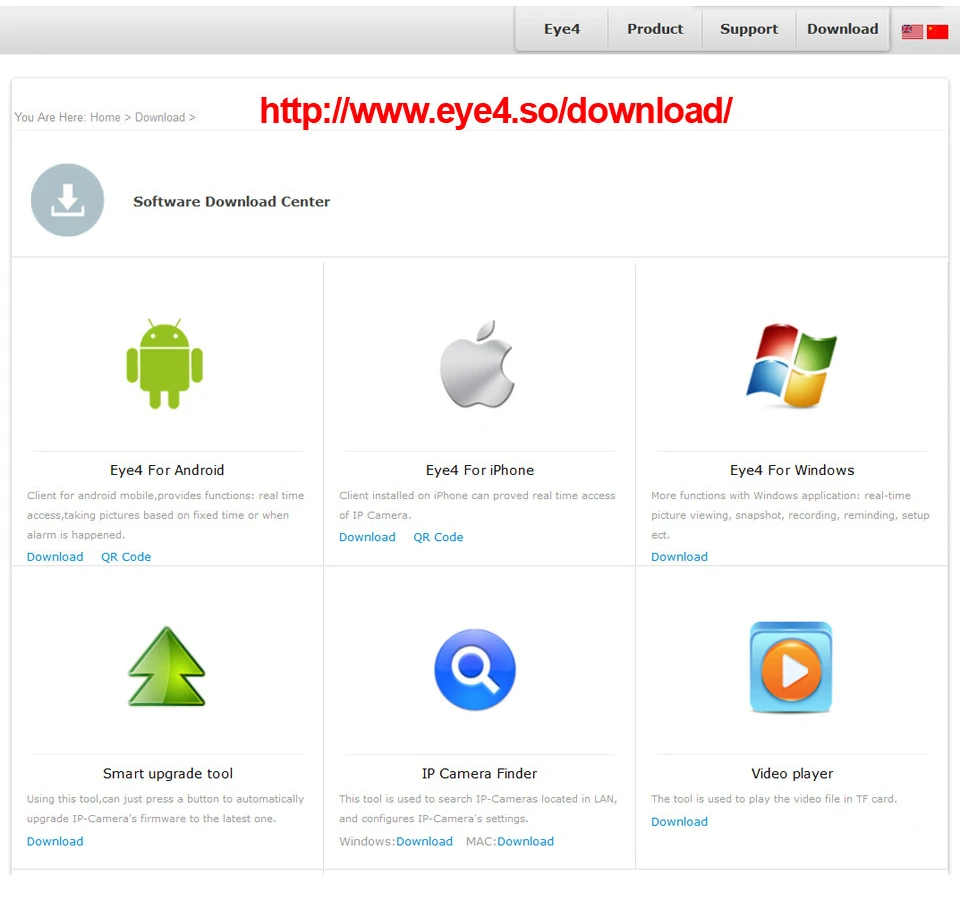Click the 'Eye4 For Android' title
Image resolution: width=960 pixels, height=900 pixels.
pyautogui.click(x=167, y=470)
